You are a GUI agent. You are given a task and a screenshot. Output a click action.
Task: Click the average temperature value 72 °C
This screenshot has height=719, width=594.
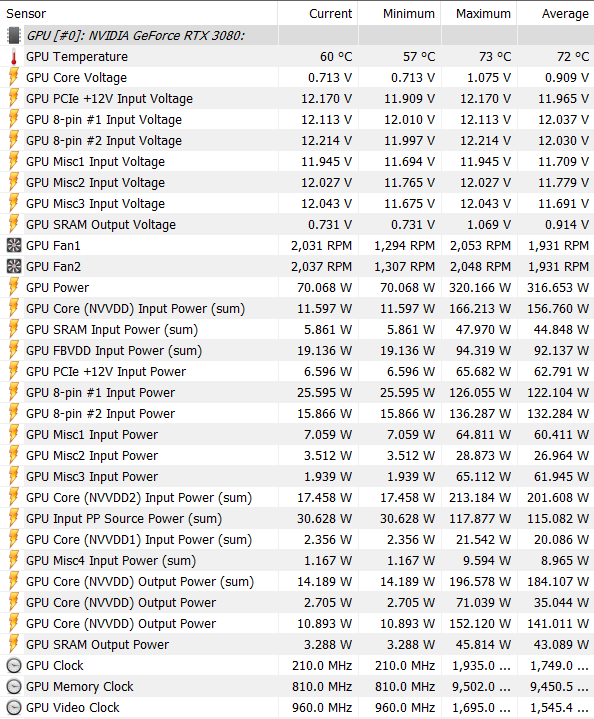coord(573,57)
